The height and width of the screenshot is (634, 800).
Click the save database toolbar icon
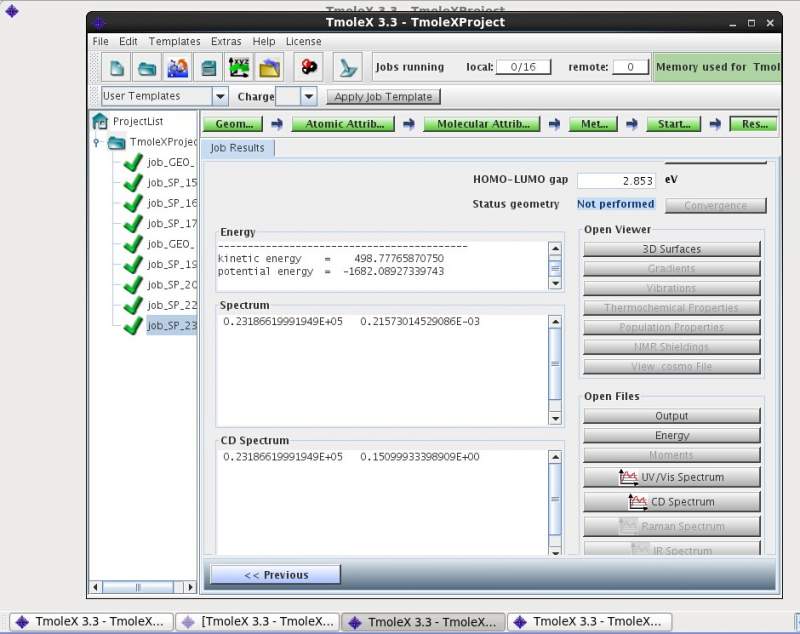[208, 67]
